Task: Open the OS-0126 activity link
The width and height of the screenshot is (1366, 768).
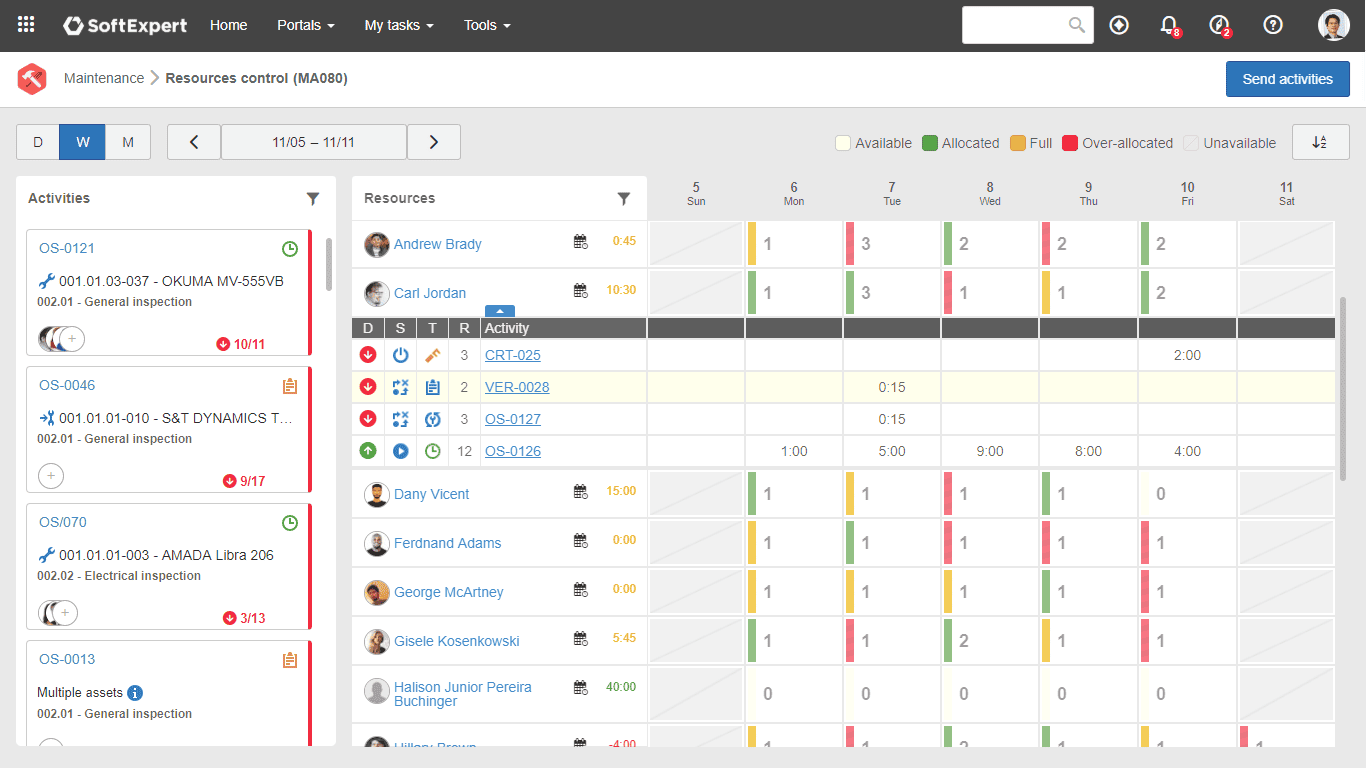Action: pos(513,450)
